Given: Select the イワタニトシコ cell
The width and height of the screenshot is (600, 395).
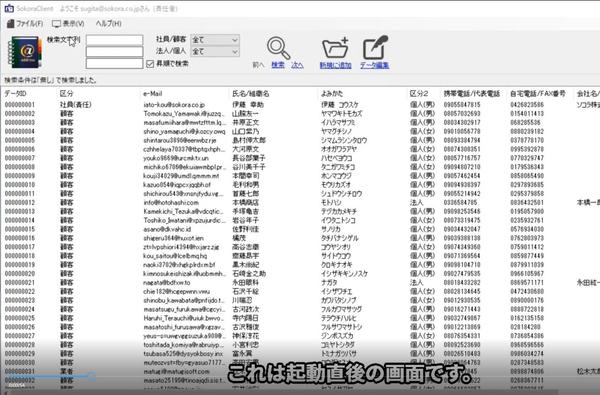Looking at the screenshot, I should tap(338, 220).
